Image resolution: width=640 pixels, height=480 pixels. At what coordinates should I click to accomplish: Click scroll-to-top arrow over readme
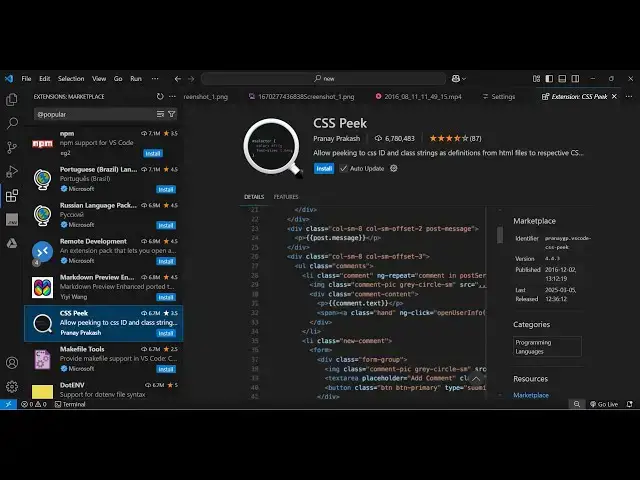(476, 379)
